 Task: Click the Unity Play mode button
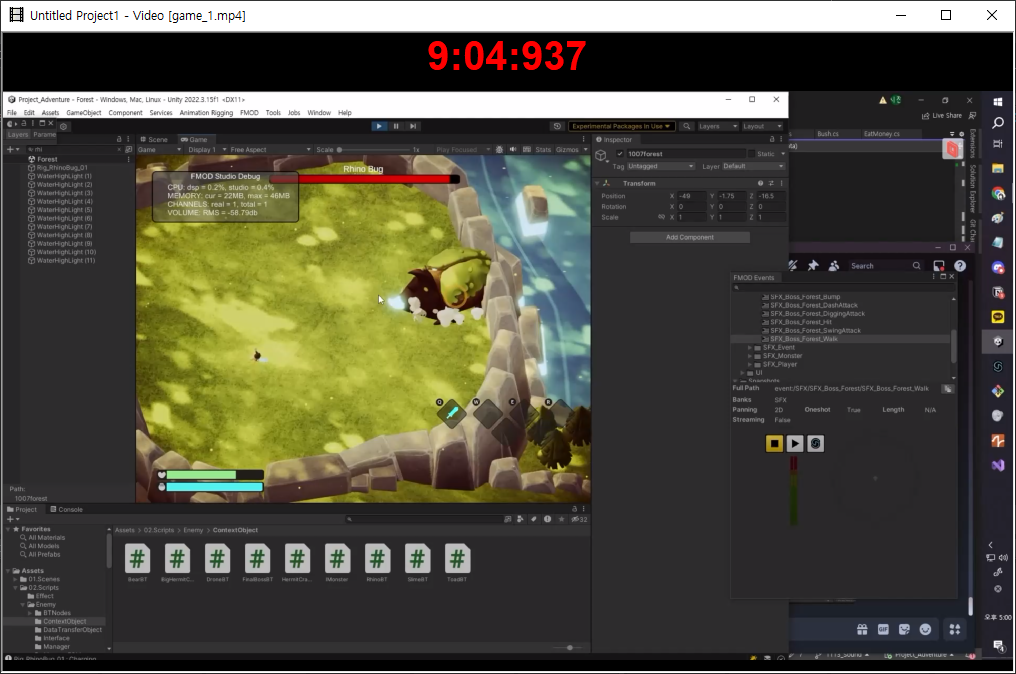379,126
